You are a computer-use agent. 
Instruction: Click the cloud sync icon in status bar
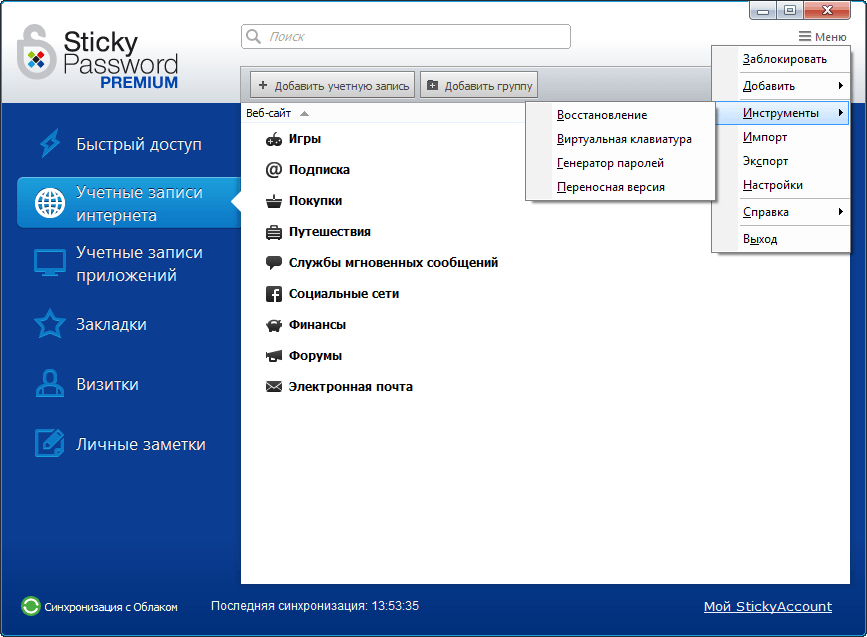pyautogui.click(x=32, y=606)
